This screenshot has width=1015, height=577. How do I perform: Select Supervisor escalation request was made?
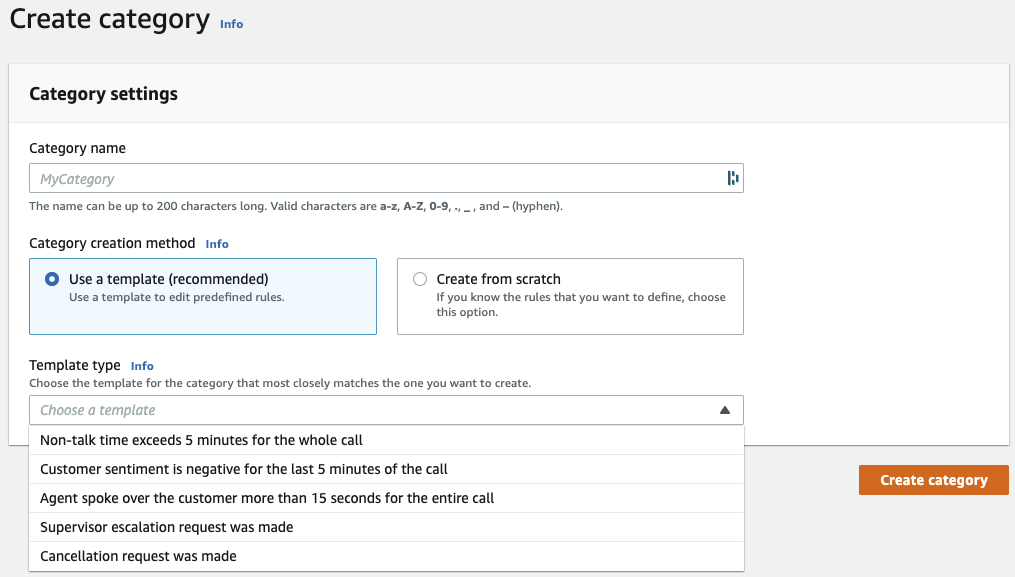point(166,527)
